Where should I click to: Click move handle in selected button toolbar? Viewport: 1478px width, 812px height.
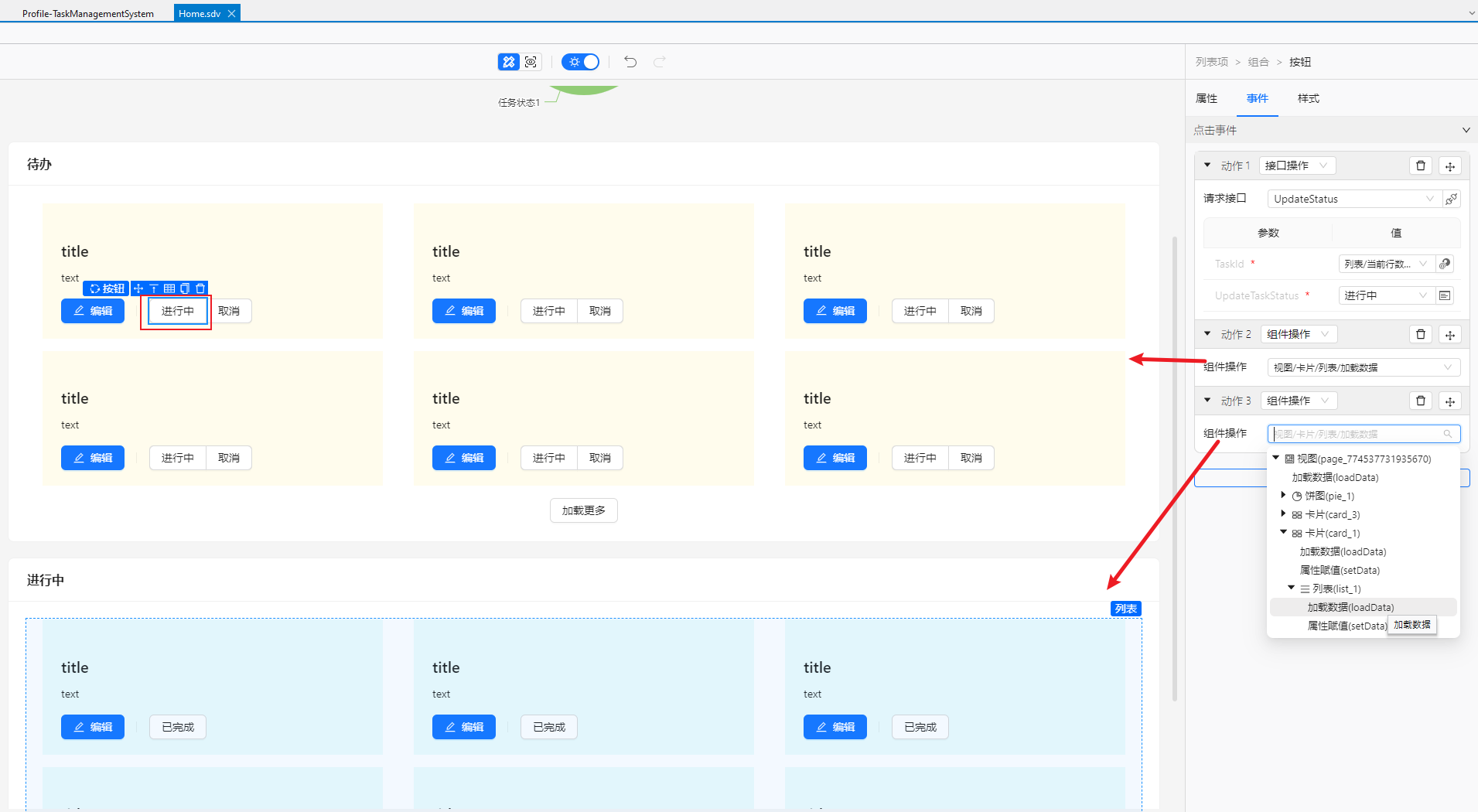138,288
